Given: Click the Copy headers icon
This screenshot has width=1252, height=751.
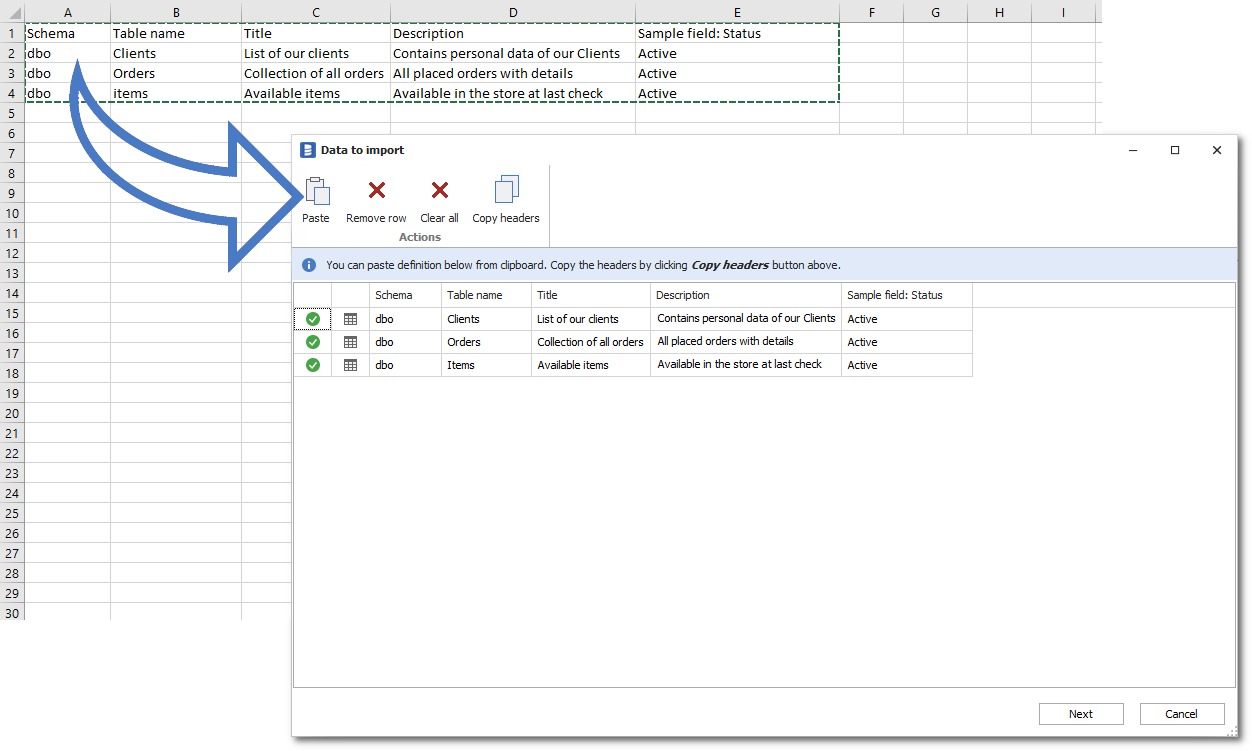Looking at the screenshot, I should tap(506, 191).
